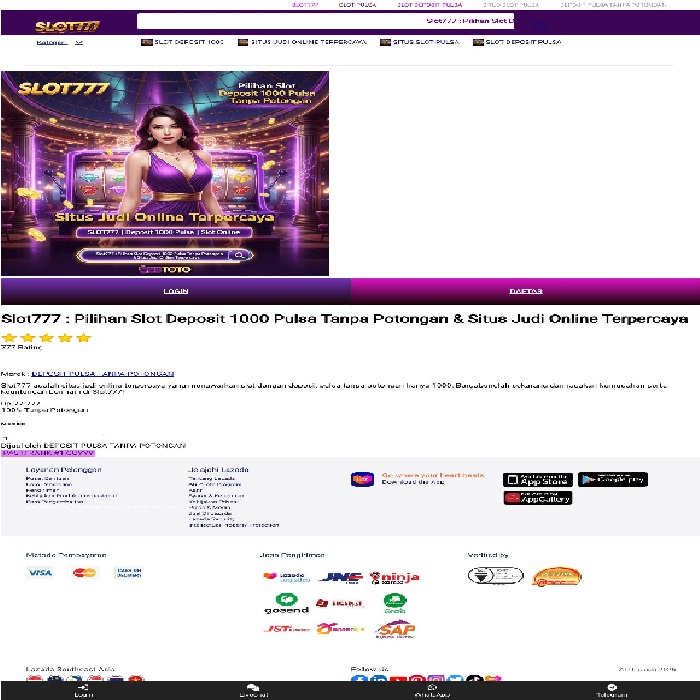Viewport: 700px width, 700px height.
Task: Click the AppGallery download badge
Action: click(538, 498)
